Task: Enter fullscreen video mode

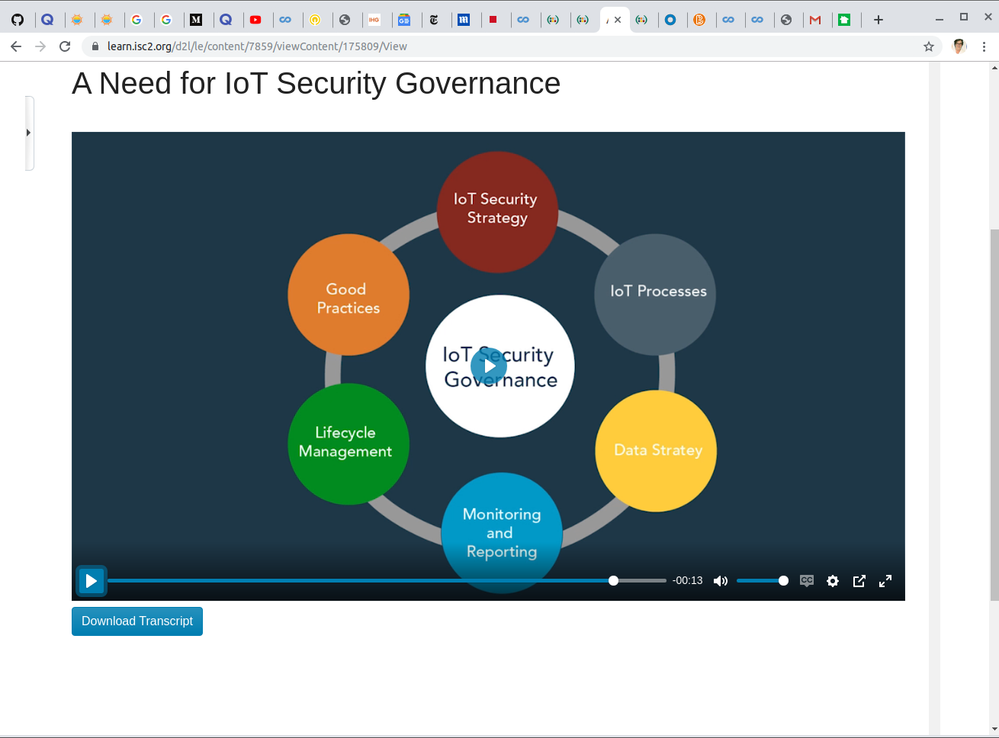Action: click(x=885, y=581)
